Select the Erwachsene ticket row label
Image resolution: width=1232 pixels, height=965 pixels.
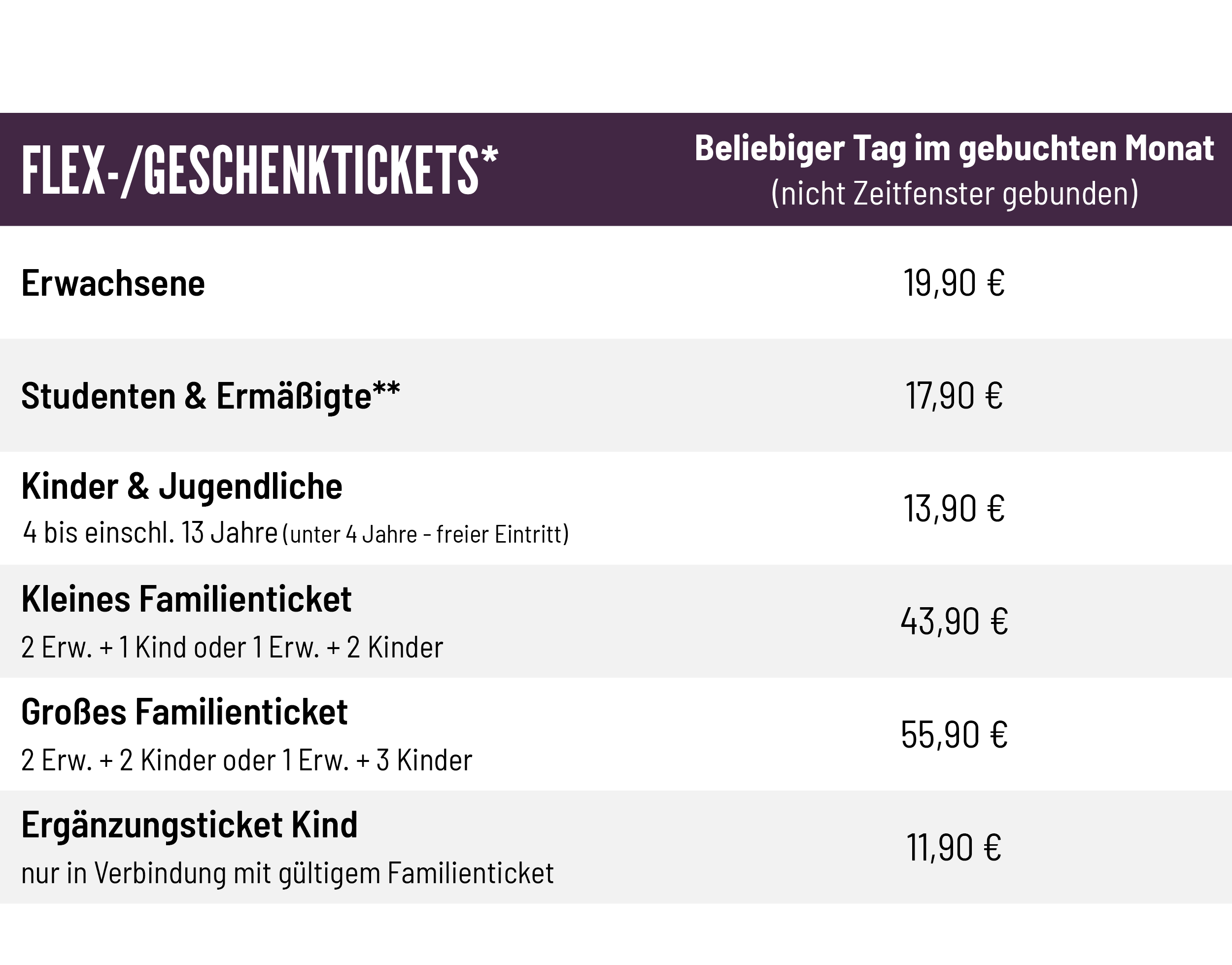pos(113,283)
